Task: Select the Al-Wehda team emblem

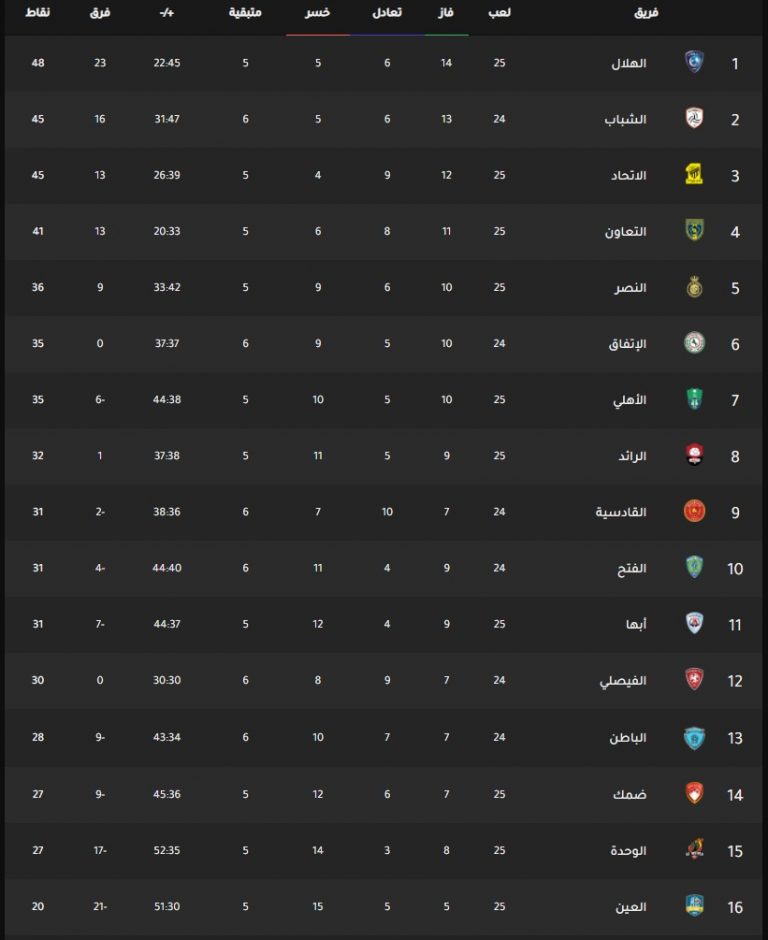Action: [694, 849]
